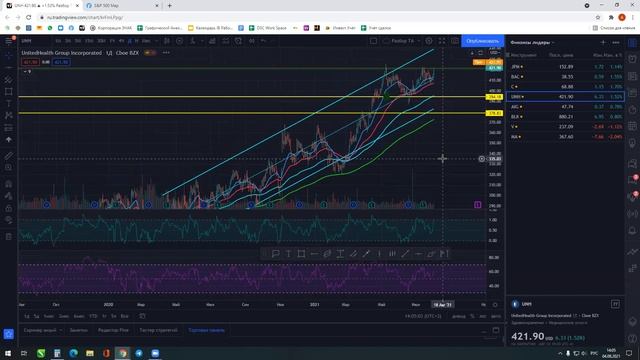Select the AIG row in watchlist

point(565,107)
